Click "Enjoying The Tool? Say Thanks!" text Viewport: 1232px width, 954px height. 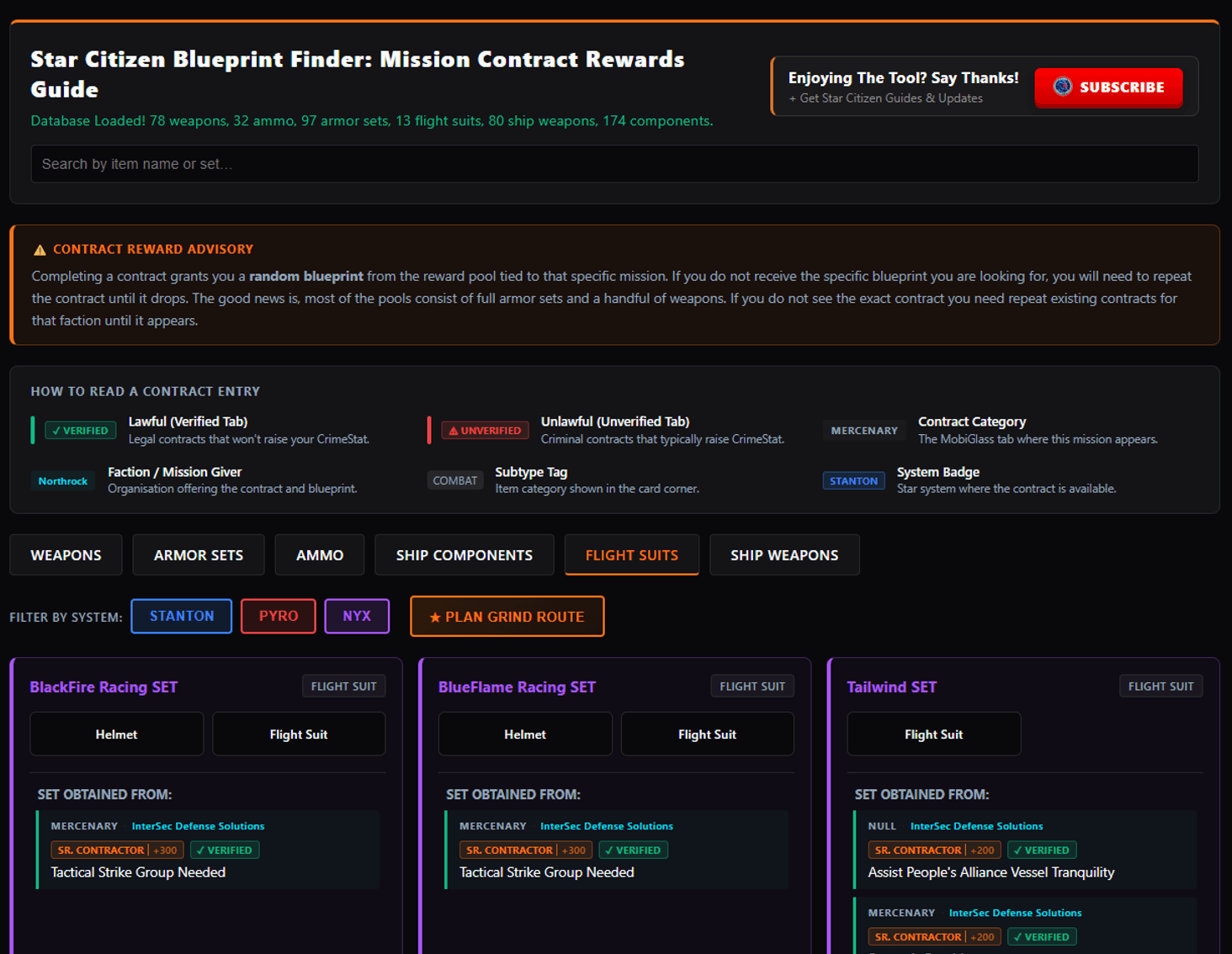[x=904, y=78]
